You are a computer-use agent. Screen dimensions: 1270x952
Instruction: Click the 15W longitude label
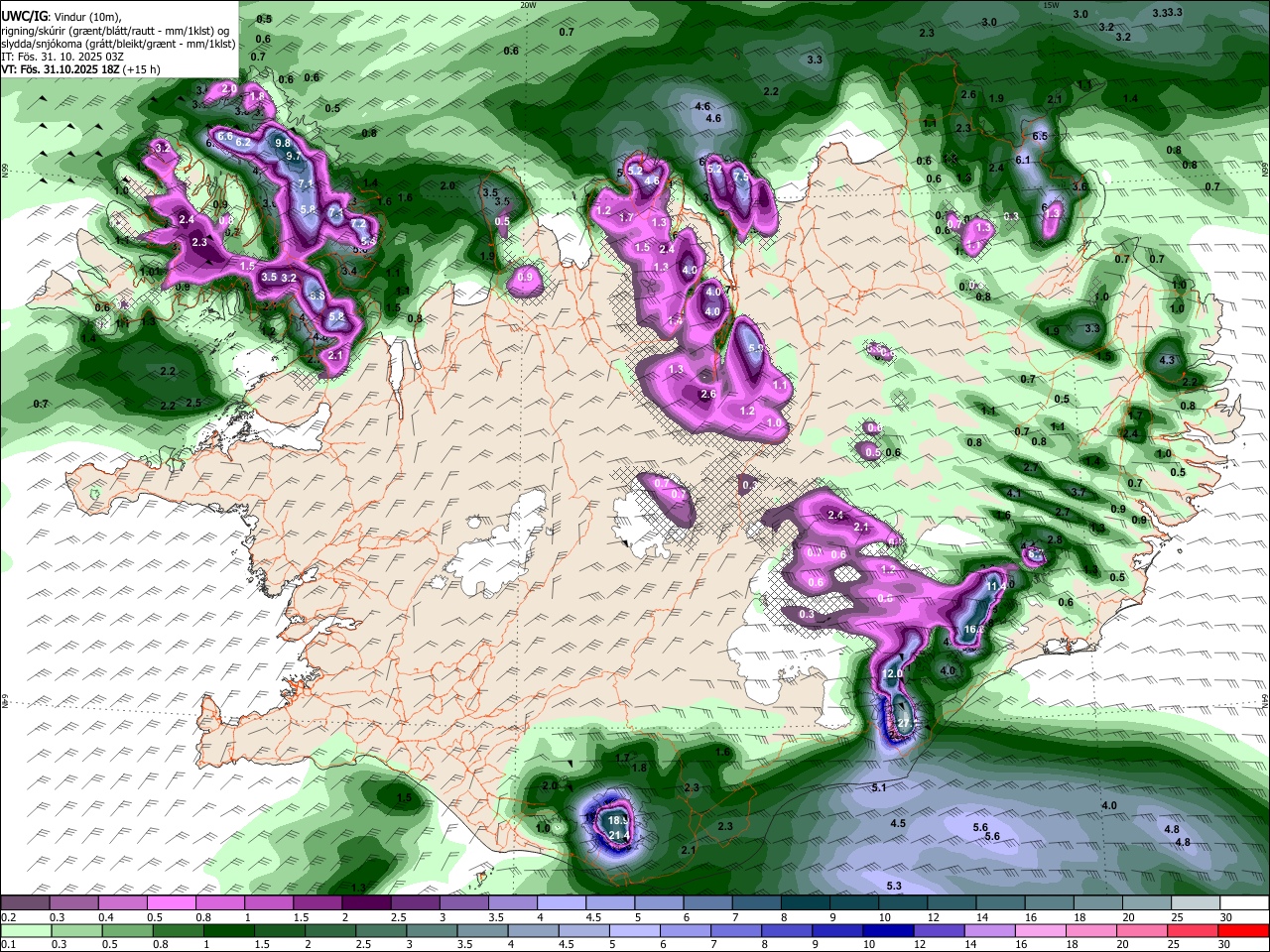point(1051,5)
